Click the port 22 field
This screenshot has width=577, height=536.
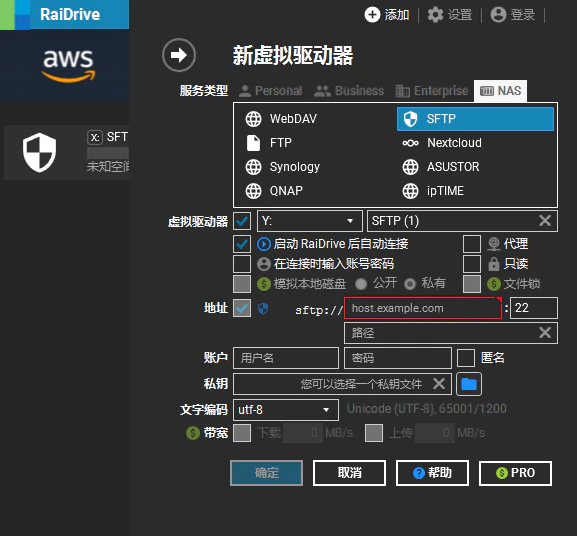pos(534,308)
